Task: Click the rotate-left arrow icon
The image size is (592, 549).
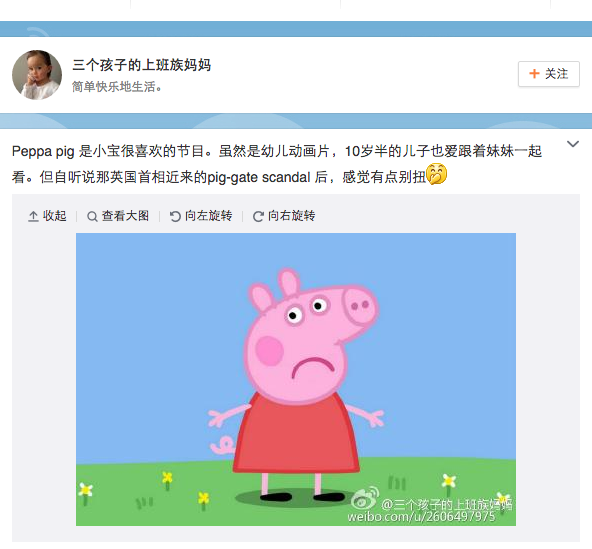Action: click(x=175, y=216)
